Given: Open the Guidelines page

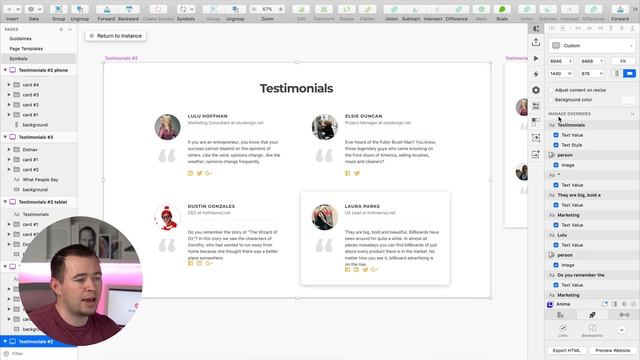Looking at the screenshot, I should 20,38.
